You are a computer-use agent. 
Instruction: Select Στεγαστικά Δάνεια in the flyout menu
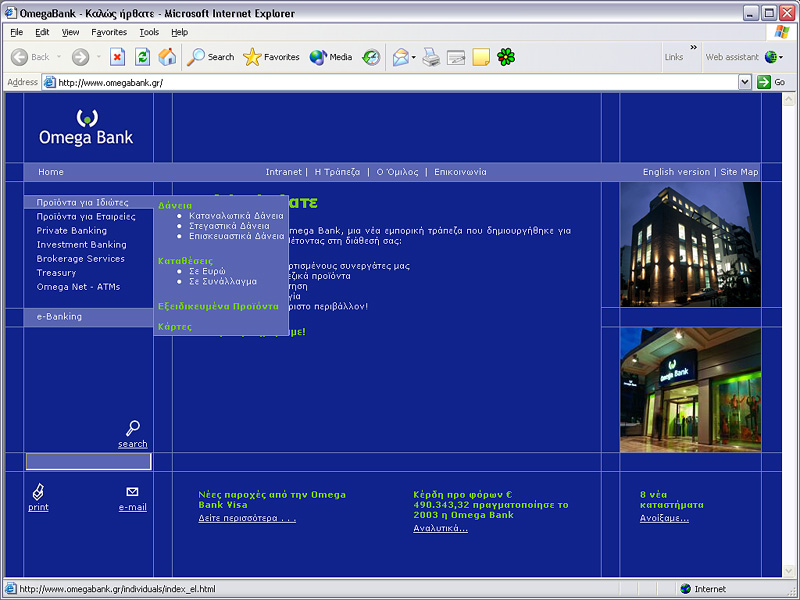click(229, 226)
